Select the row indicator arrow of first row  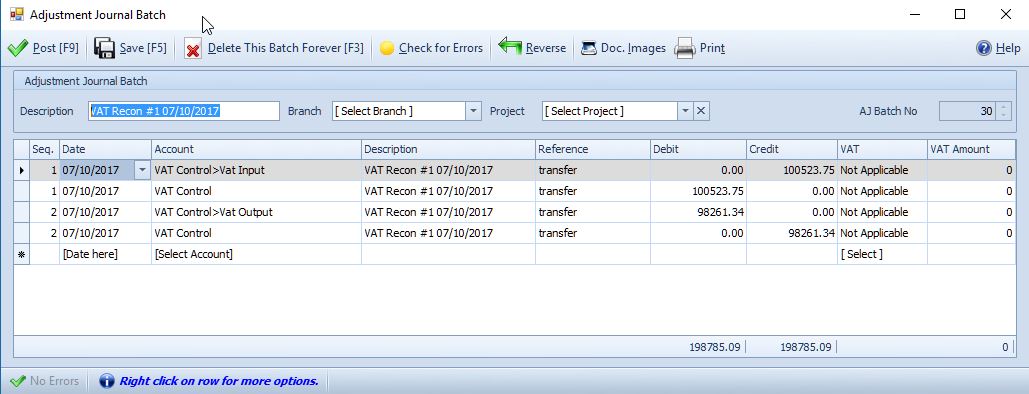(22, 170)
